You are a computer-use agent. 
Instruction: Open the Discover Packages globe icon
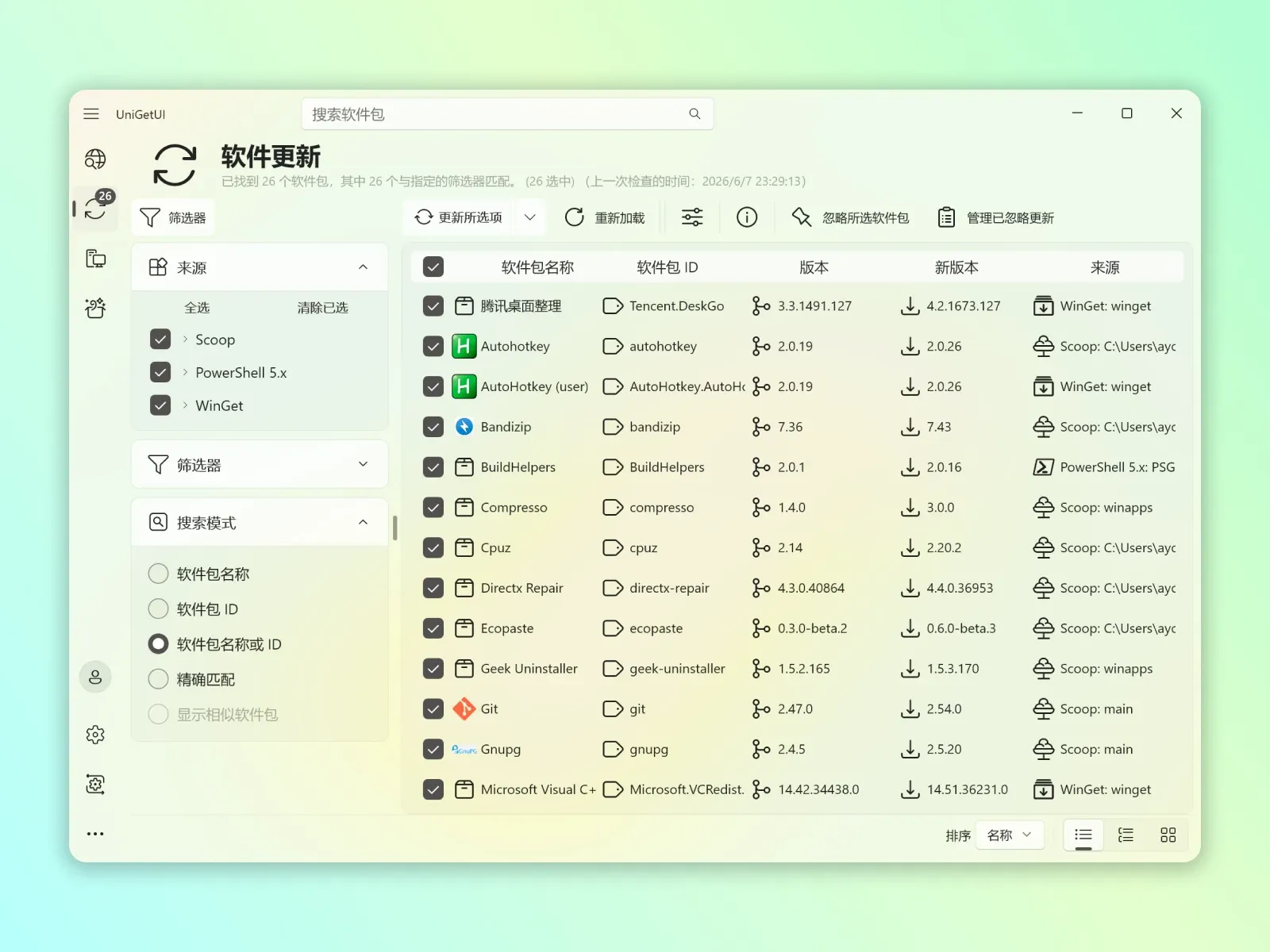(95, 159)
